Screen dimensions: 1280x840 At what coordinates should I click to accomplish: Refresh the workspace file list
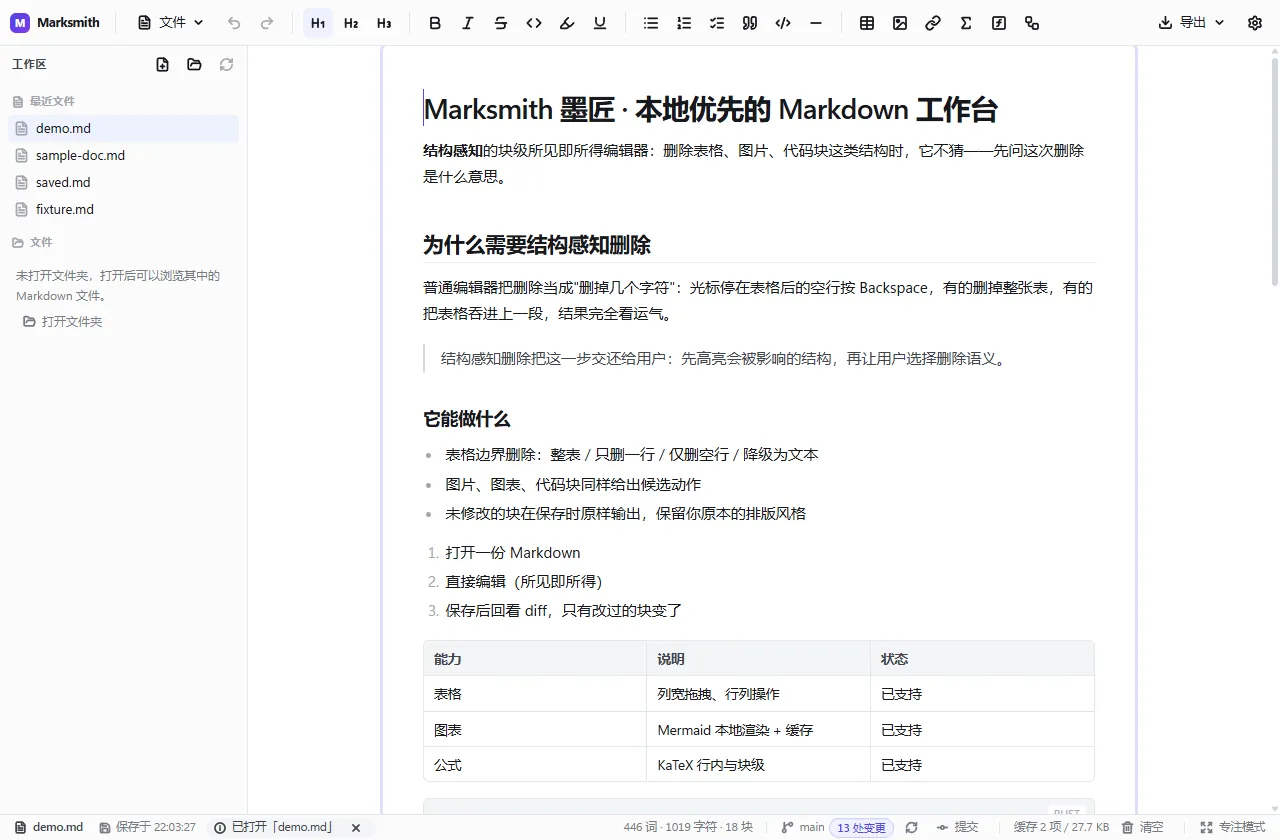click(x=227, y=64)
